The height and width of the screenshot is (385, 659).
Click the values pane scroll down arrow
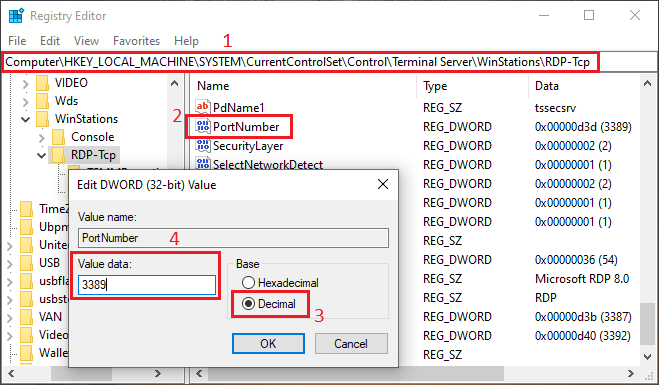click(648, 357)
